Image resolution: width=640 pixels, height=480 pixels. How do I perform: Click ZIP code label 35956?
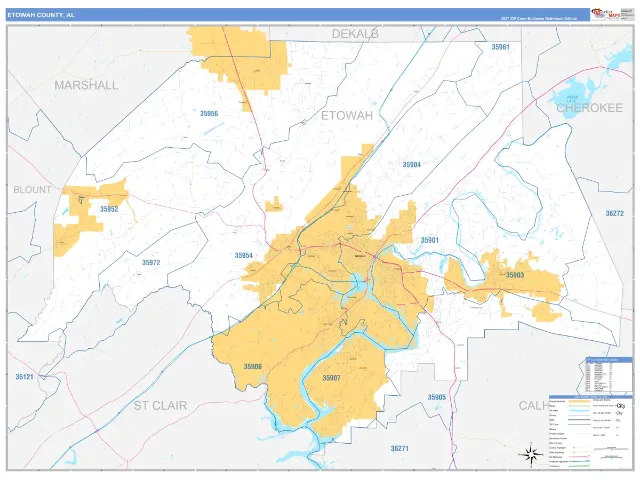(x=209, y=113)
